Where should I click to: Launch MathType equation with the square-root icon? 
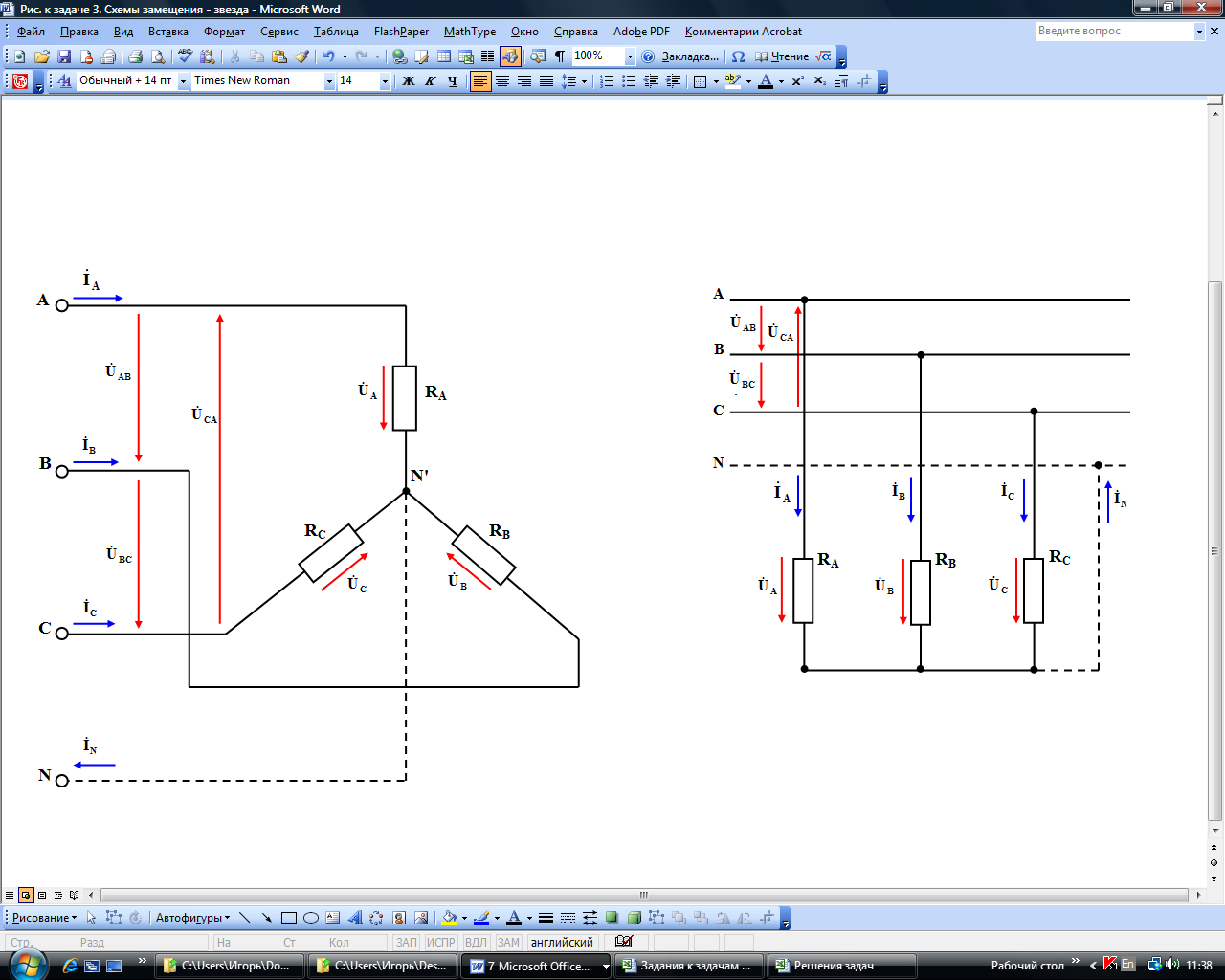(x=823, y=56)
